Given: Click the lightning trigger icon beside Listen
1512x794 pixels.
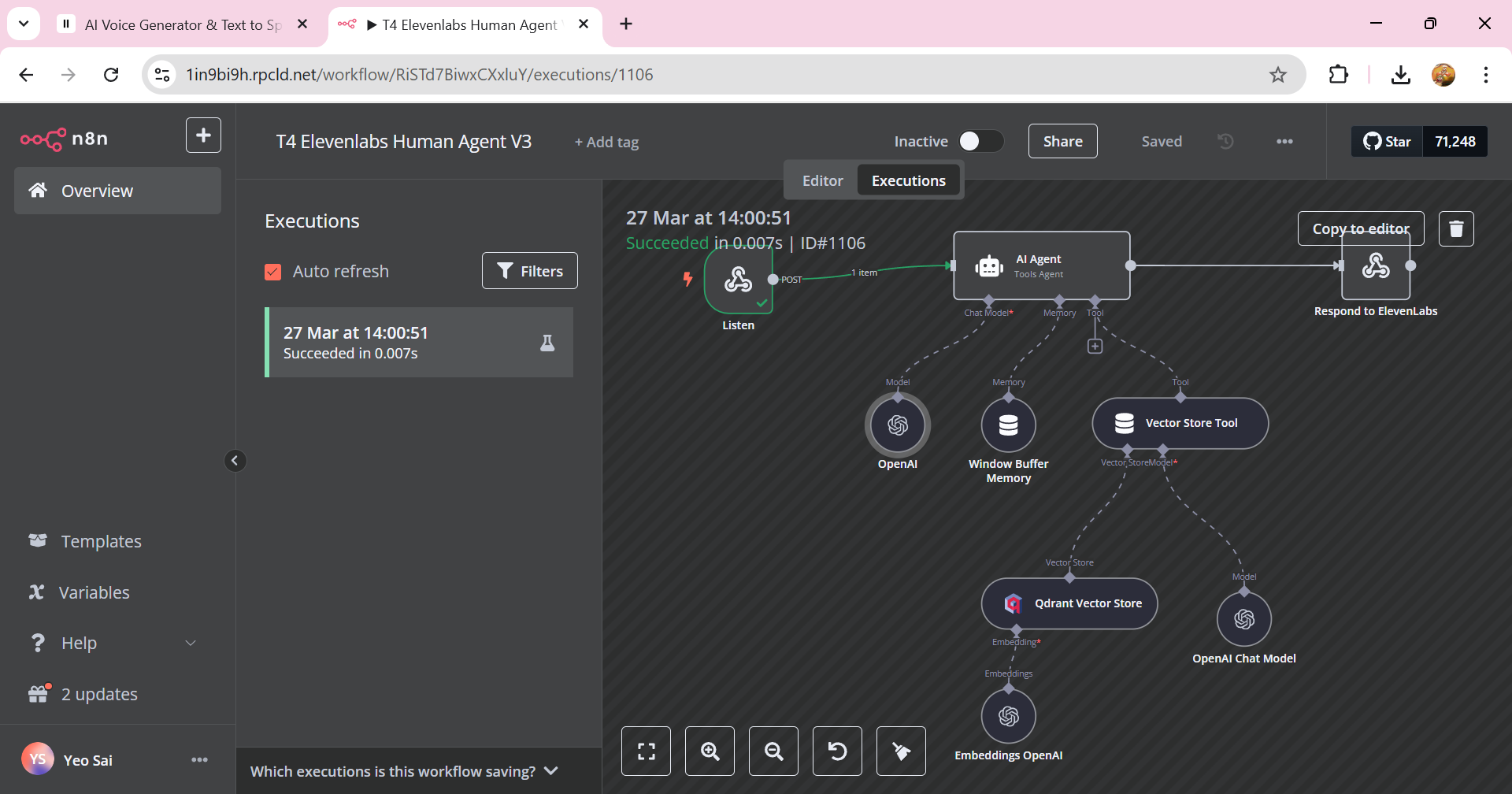Looking at the screenshot, I should coord(687,279).
